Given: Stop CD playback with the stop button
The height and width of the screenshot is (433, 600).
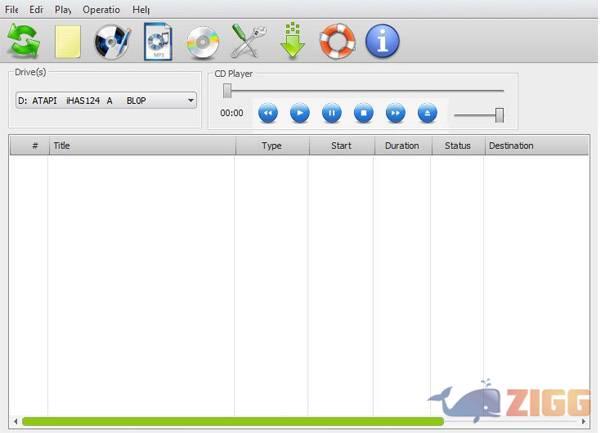Looking at the screenshot, I should click(363, 113).
